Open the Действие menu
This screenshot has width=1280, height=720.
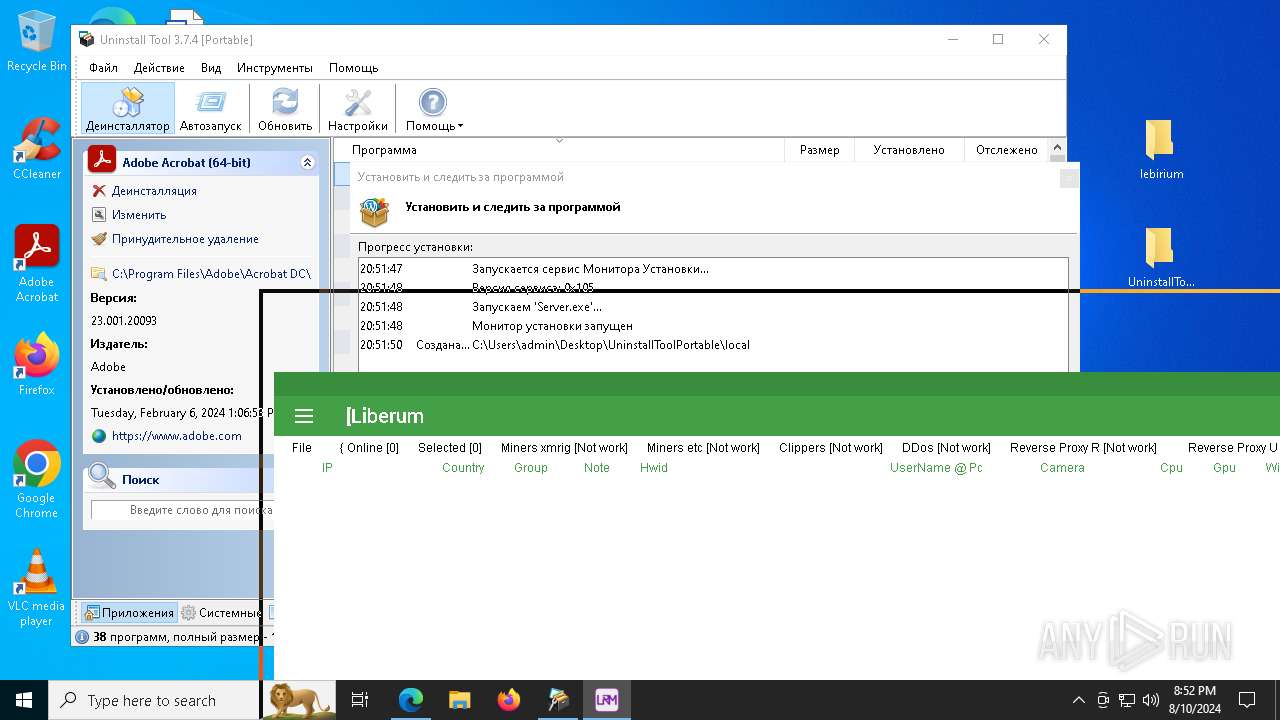[159, 68]
